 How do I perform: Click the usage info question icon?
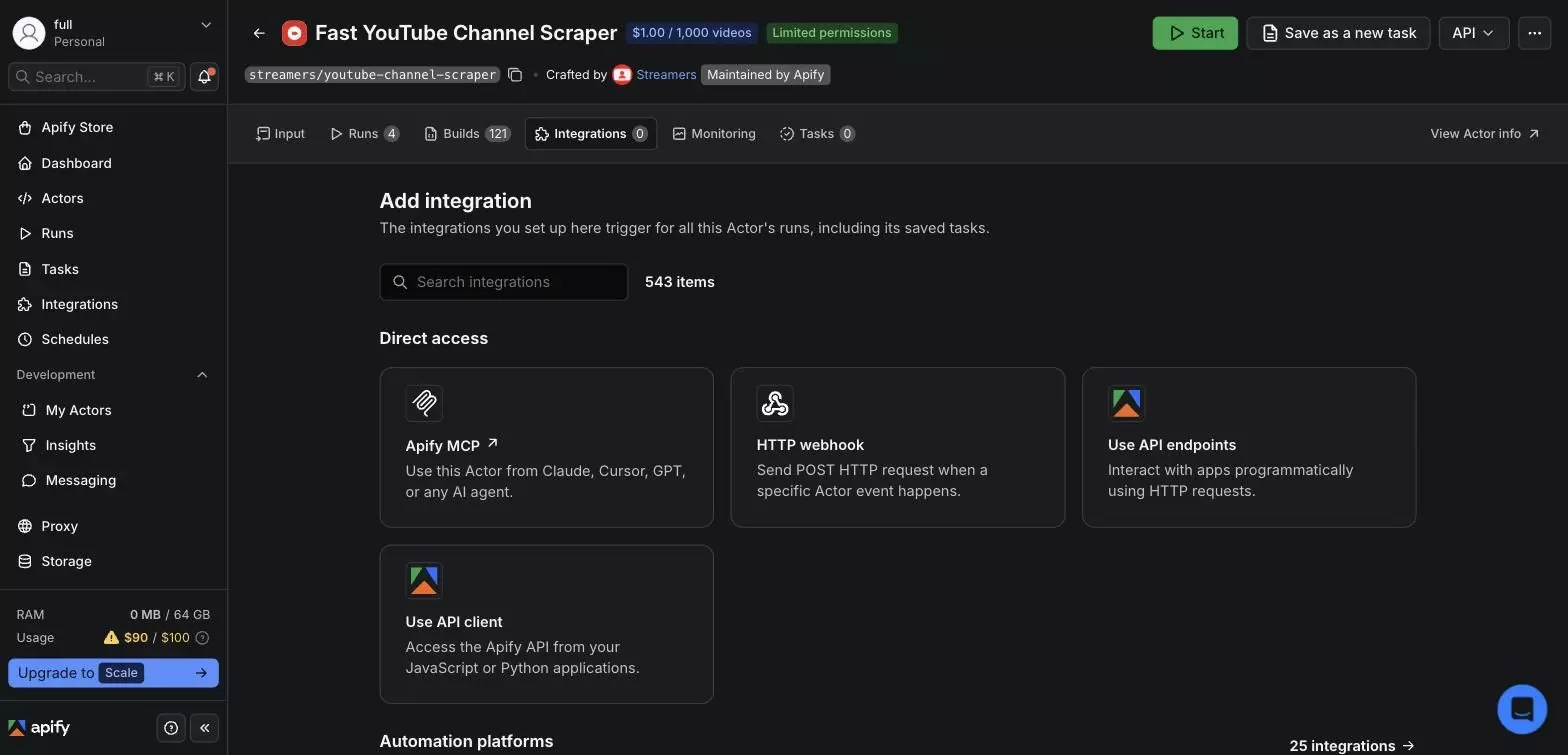tap(203, 638)
